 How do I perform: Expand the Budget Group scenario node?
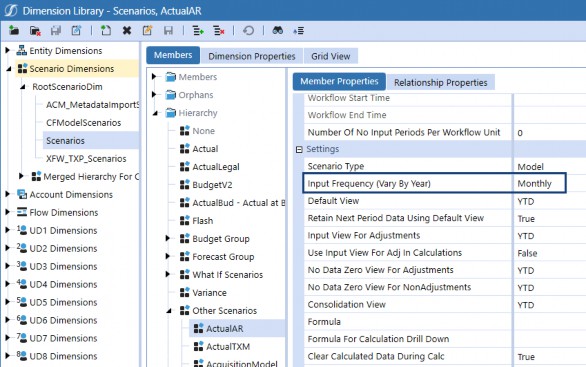point(168,238)
